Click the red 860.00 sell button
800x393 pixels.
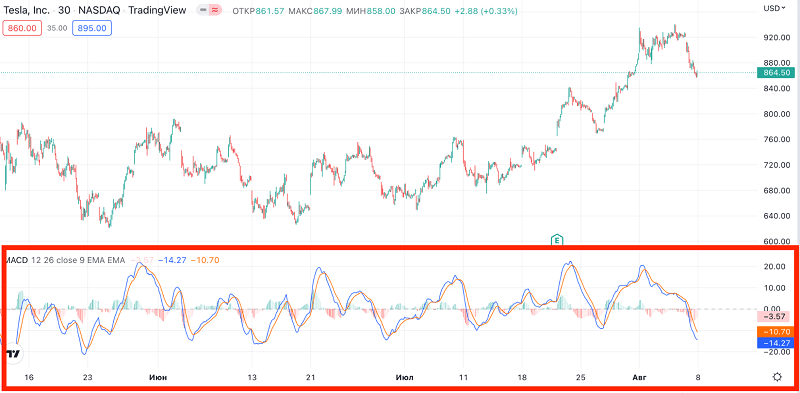(x=22, y=28)
